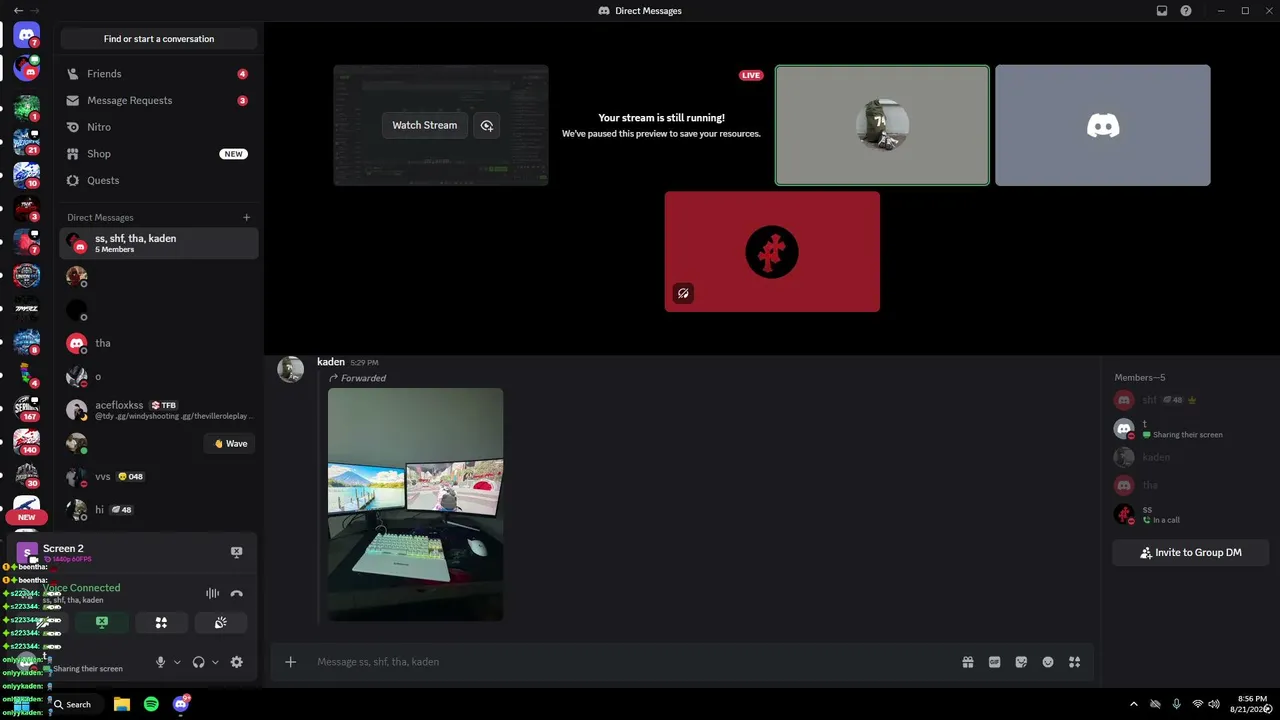Toggle headphone deafen

point(199,662)
